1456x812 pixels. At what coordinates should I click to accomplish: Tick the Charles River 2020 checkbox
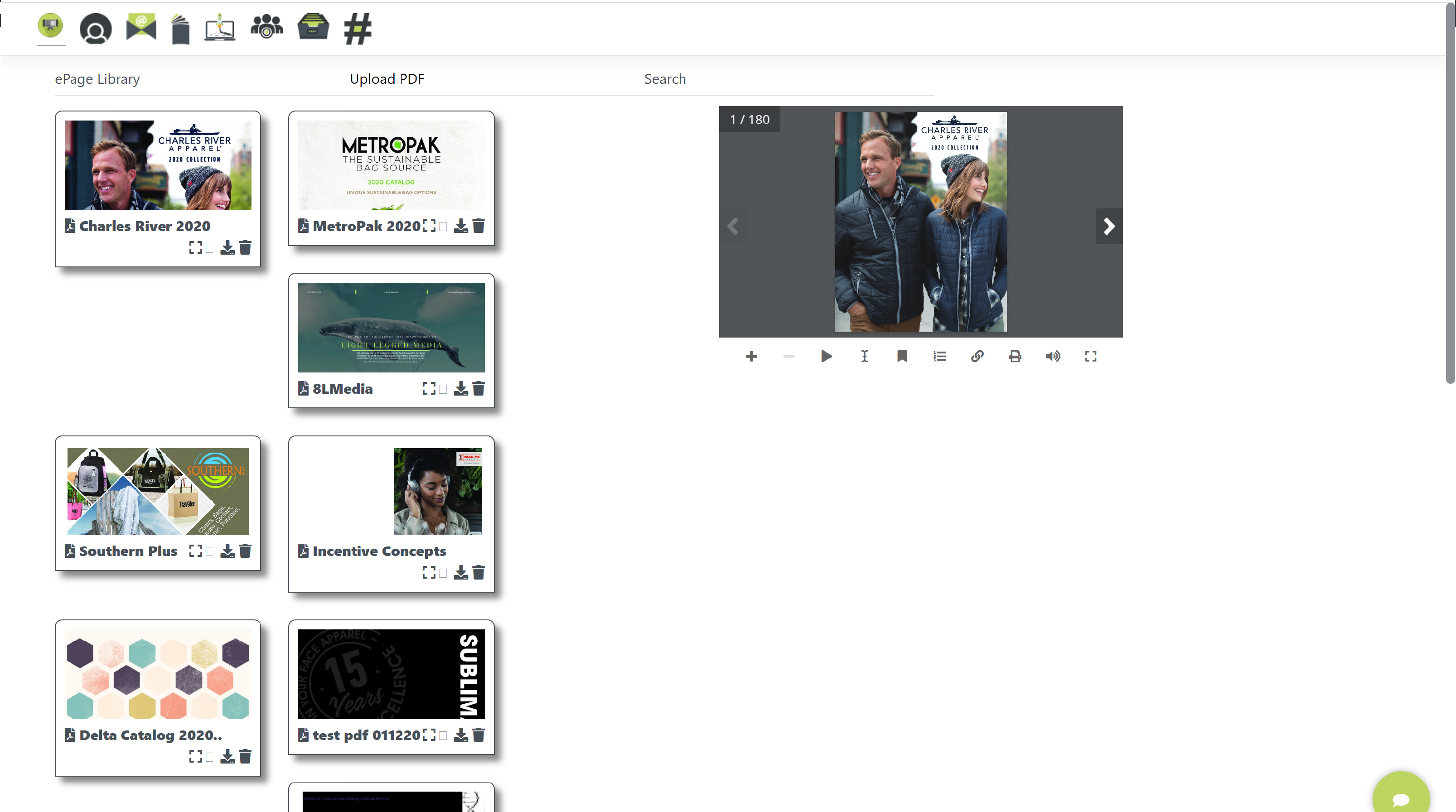click(x=210, y=248)
